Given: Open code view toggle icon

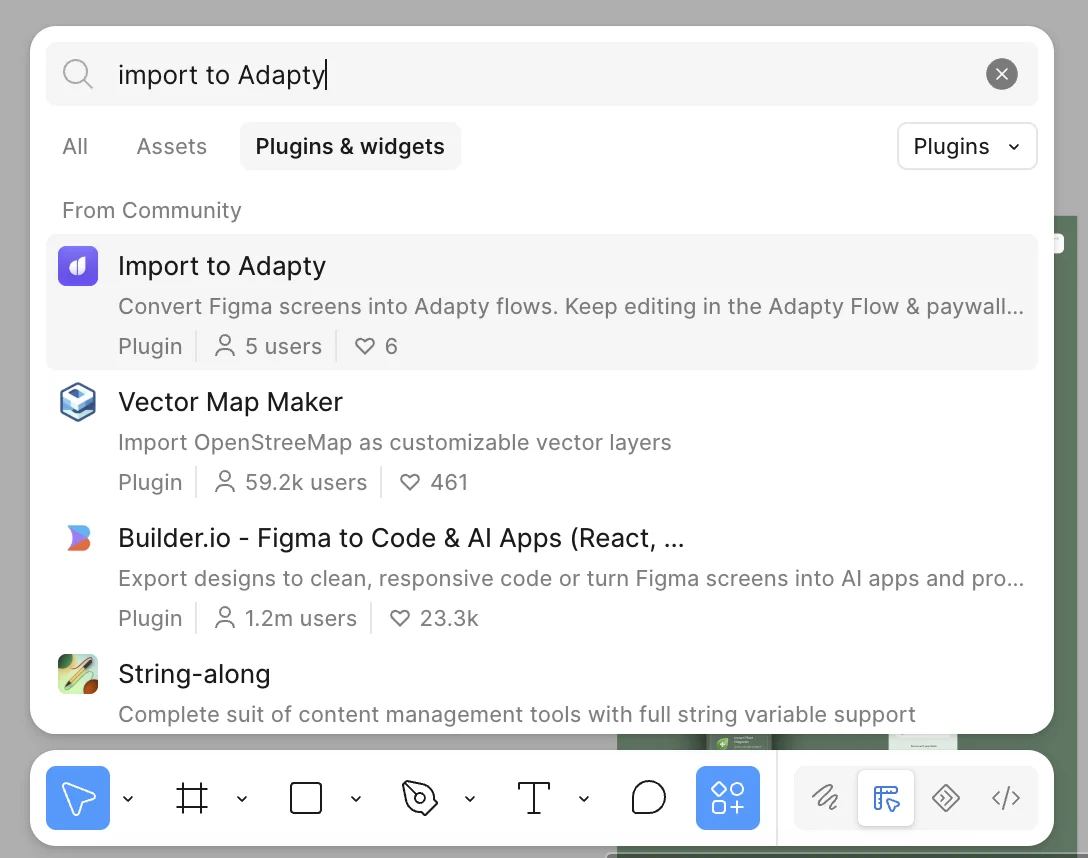Looking at the screenshot, I should pos(1006,798).
